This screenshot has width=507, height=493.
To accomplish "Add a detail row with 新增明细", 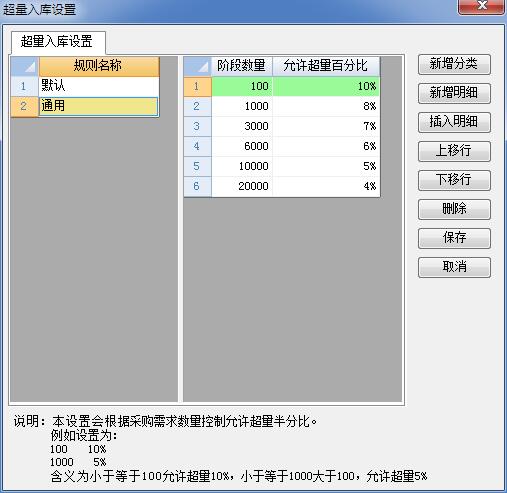I will pyautogui.click(x=454, y=93).
